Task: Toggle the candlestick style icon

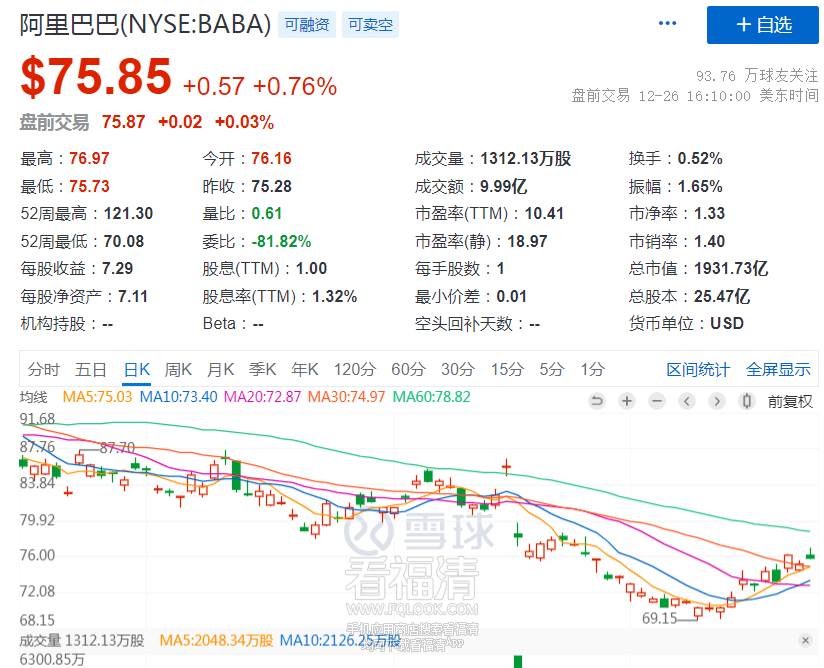Action: point(746,402)
